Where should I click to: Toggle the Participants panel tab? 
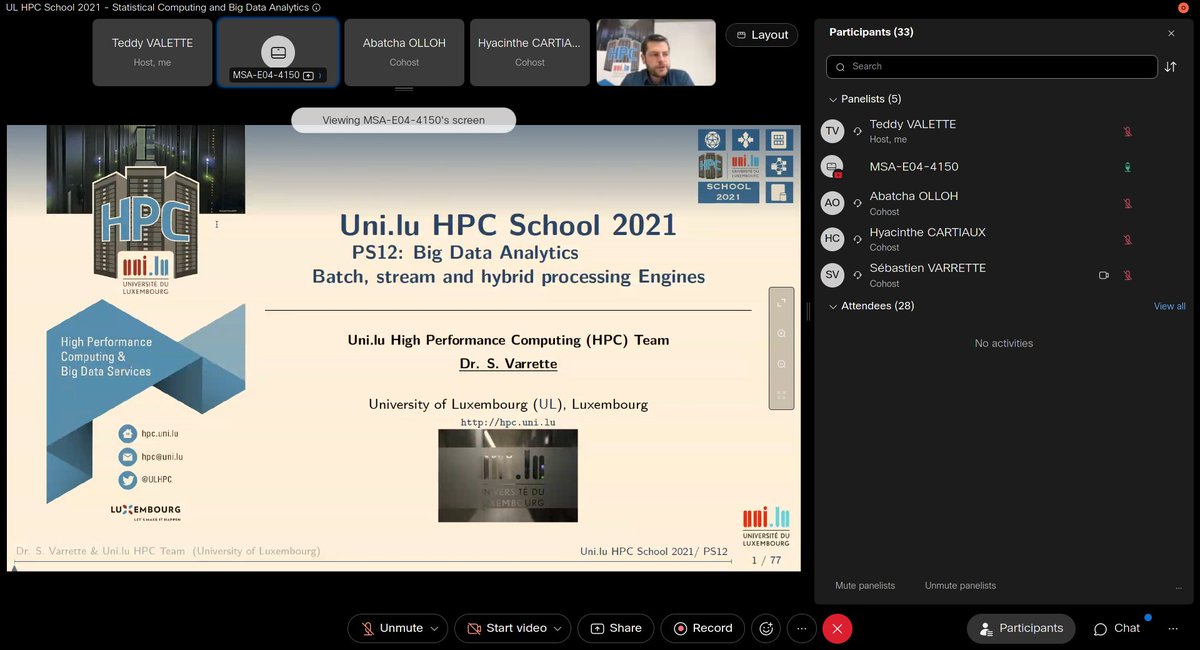tap(1021, 628)
